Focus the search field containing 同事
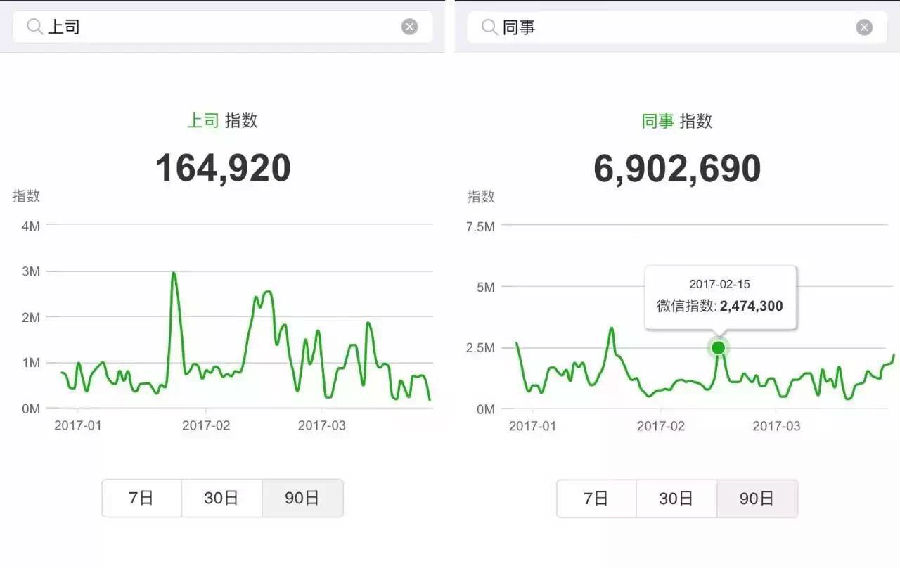Image resolution: width=900 pixels, height=568 pixels. (x=675, y=28)
